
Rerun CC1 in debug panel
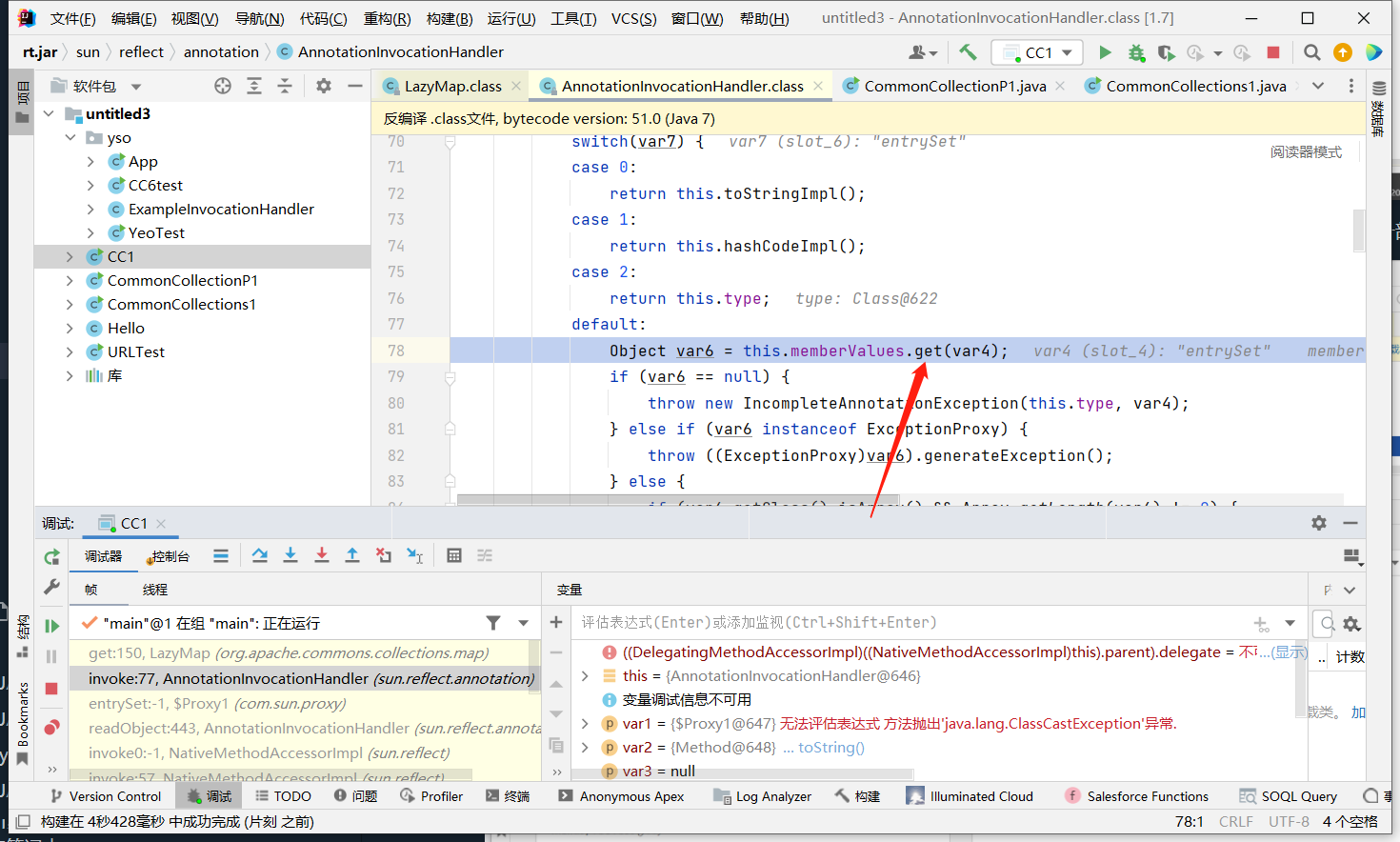coord(52,556)
